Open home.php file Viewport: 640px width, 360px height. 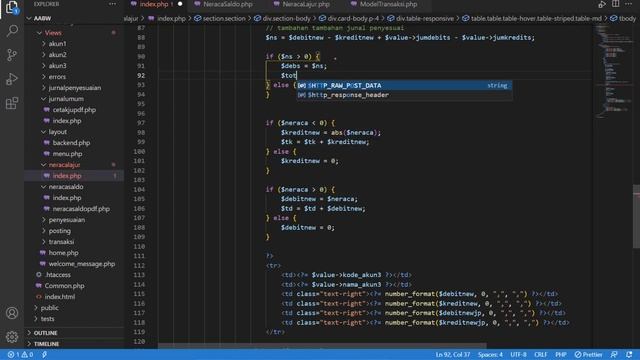(x=63, y=253)
